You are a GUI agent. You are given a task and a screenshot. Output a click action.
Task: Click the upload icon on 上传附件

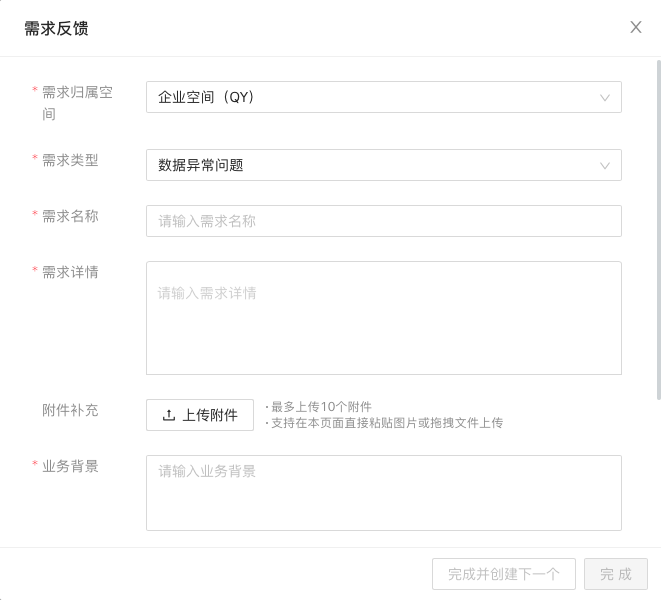pos(169,415)
